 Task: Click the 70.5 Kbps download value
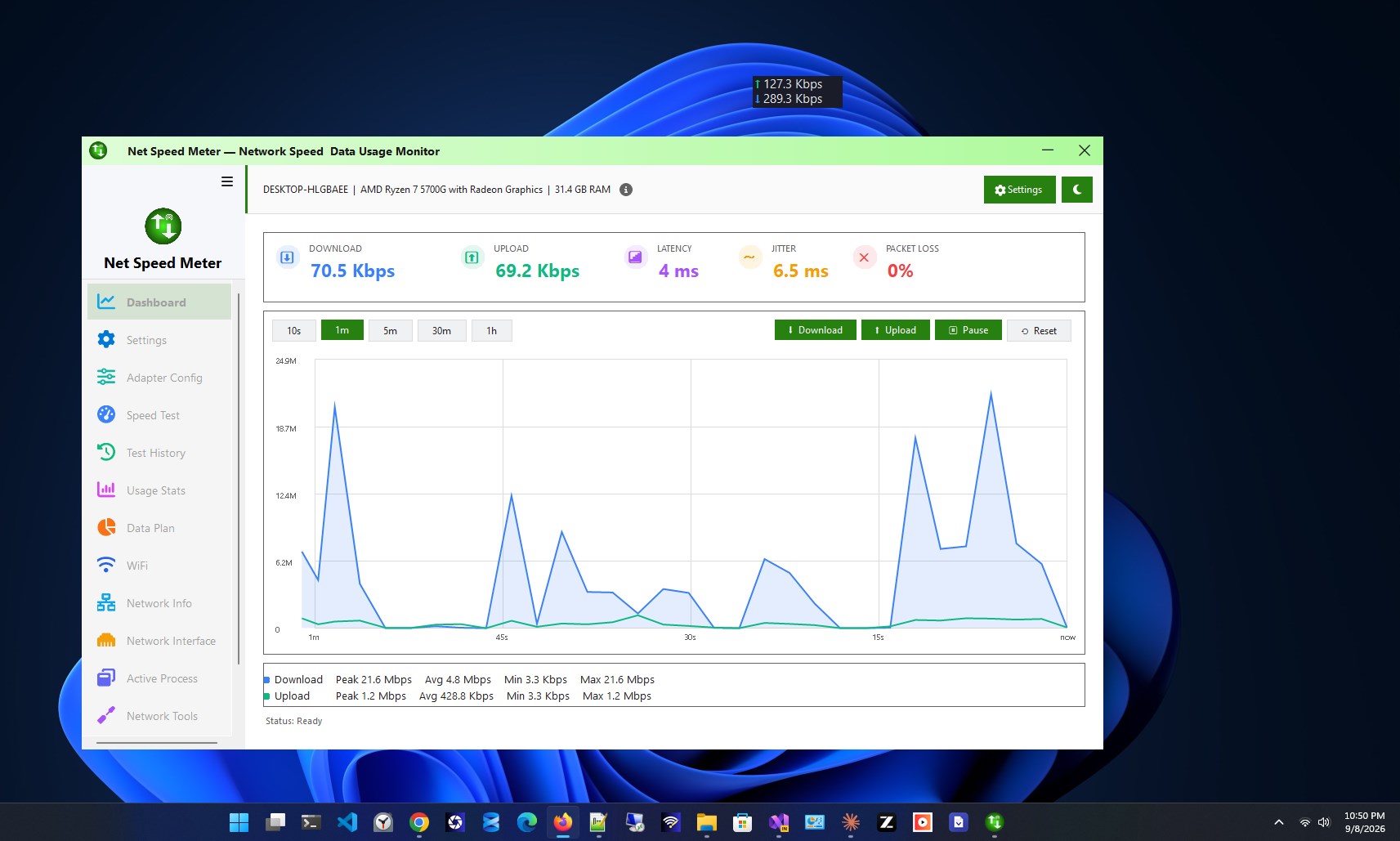pos(353,271)
